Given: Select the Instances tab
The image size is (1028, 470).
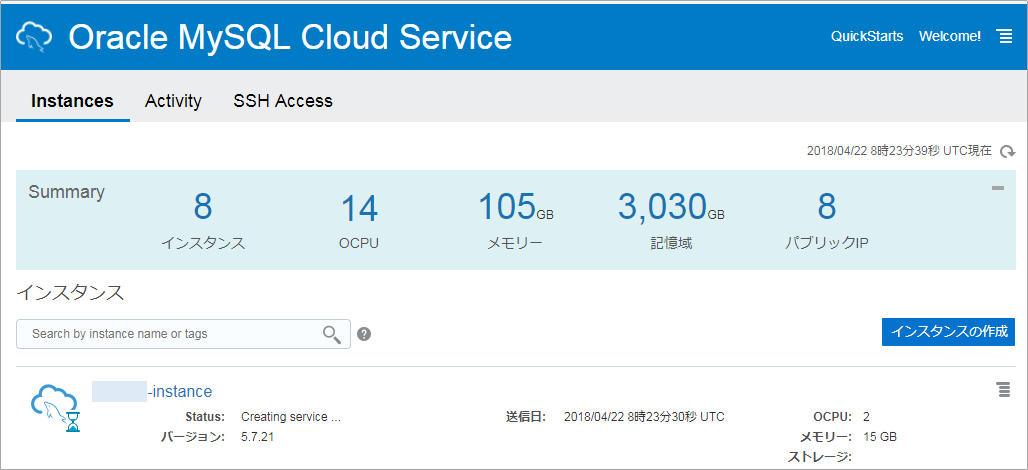Looking at the screenshot, I should click(x=73, y=101).
